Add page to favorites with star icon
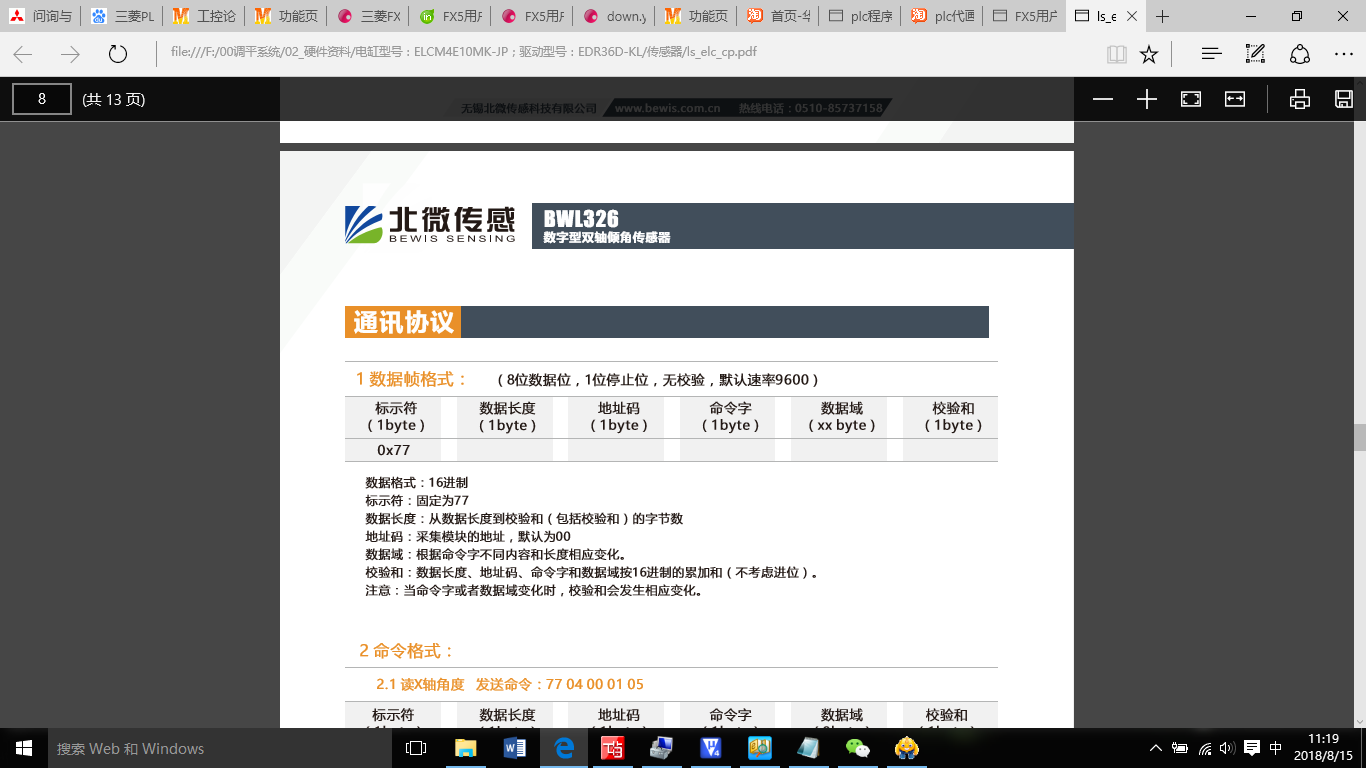1366x768 pixels. click(x=1149, y=54)
